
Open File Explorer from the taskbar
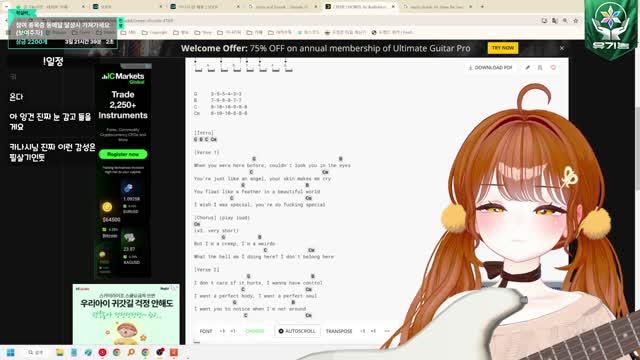point(60,352)
